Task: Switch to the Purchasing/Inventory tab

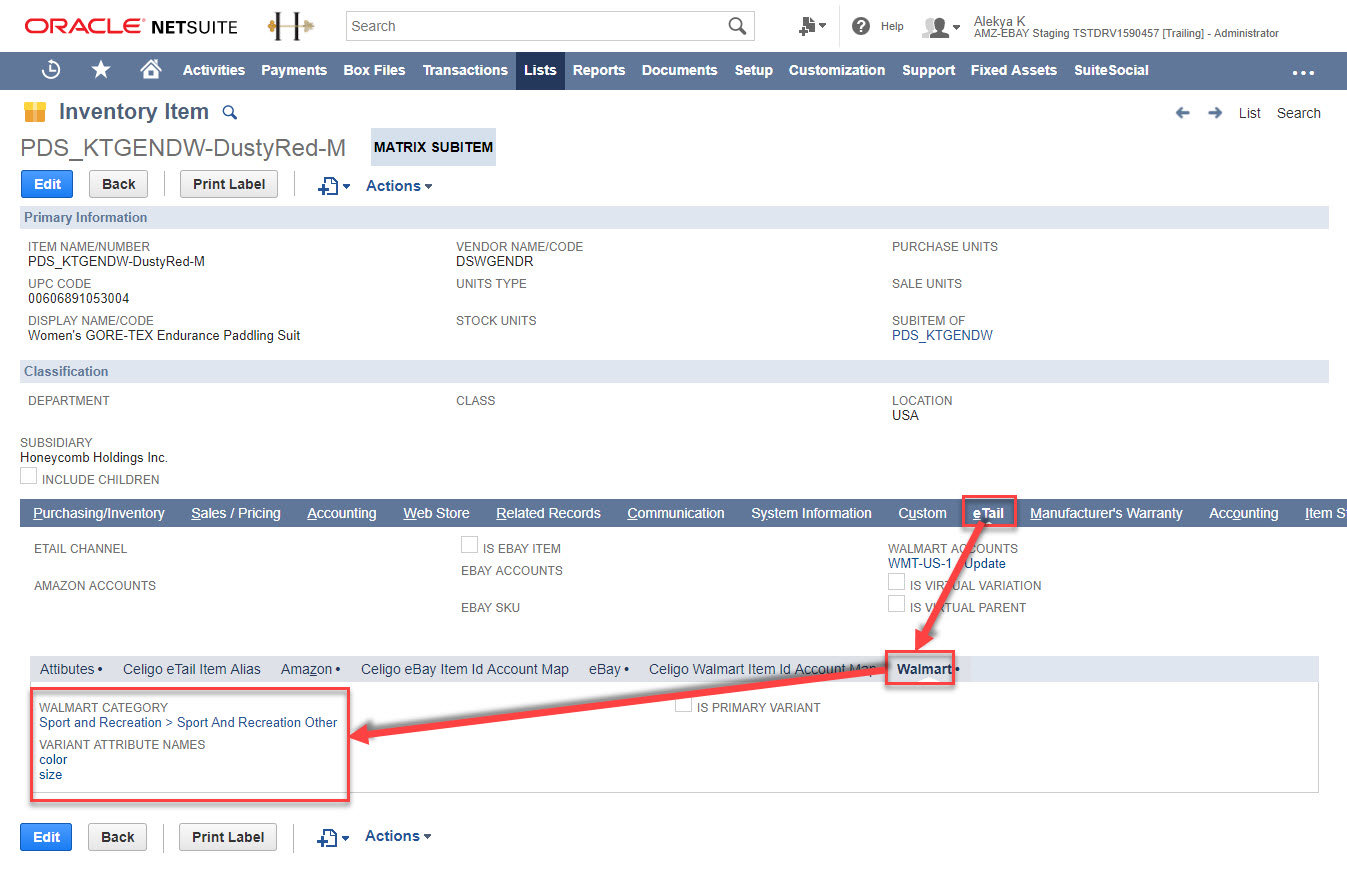Action: coord(99,513)
